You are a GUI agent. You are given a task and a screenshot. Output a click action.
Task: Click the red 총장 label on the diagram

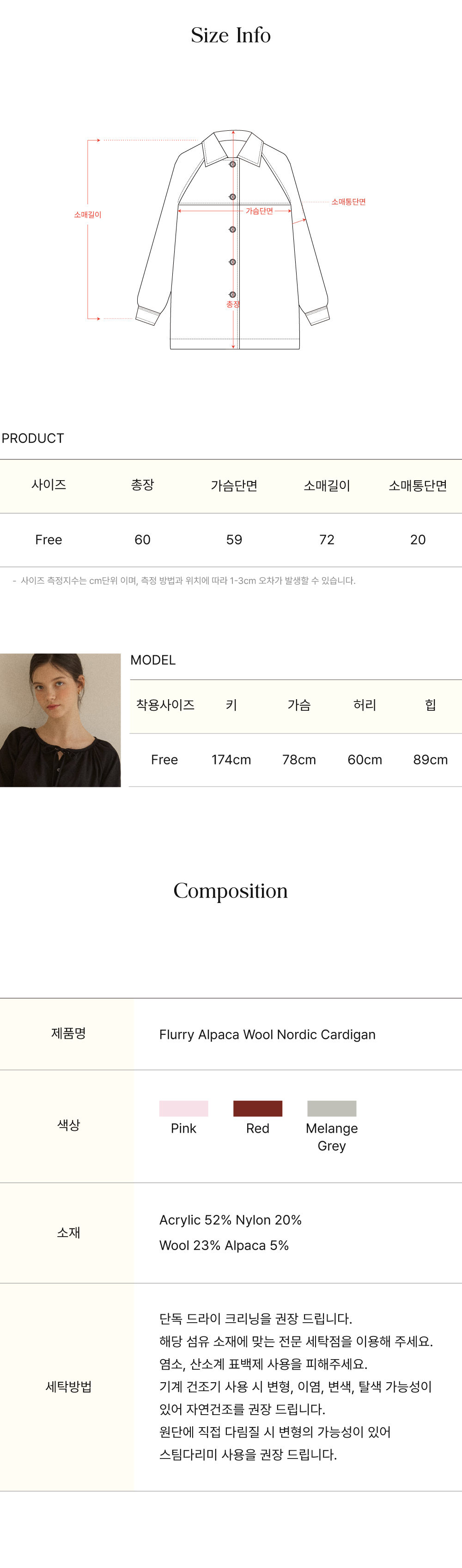232,305
